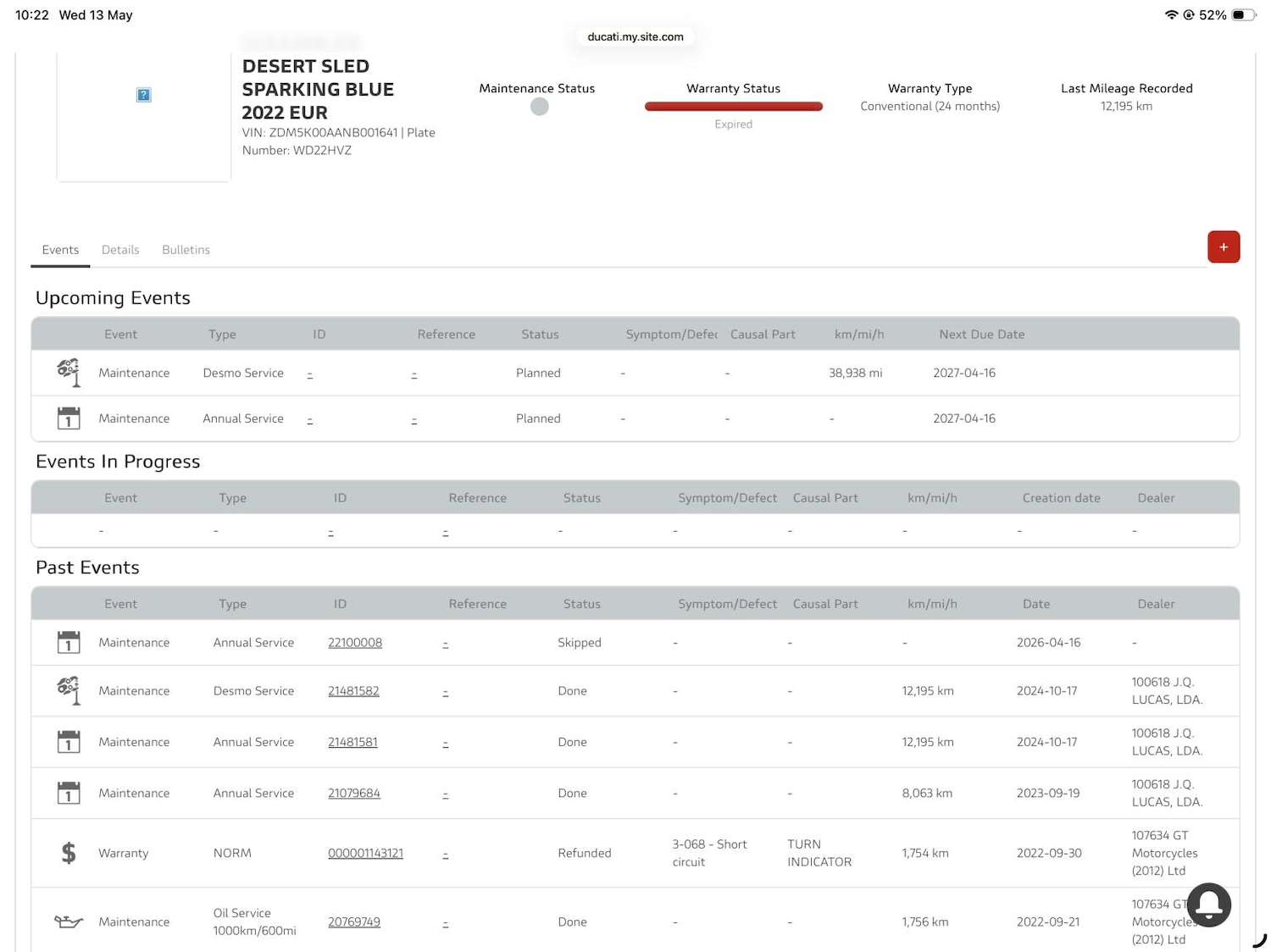Open event ID 22100008
Screen dimensions: 1271x952
pyautogui.click(x=355, y=643)
